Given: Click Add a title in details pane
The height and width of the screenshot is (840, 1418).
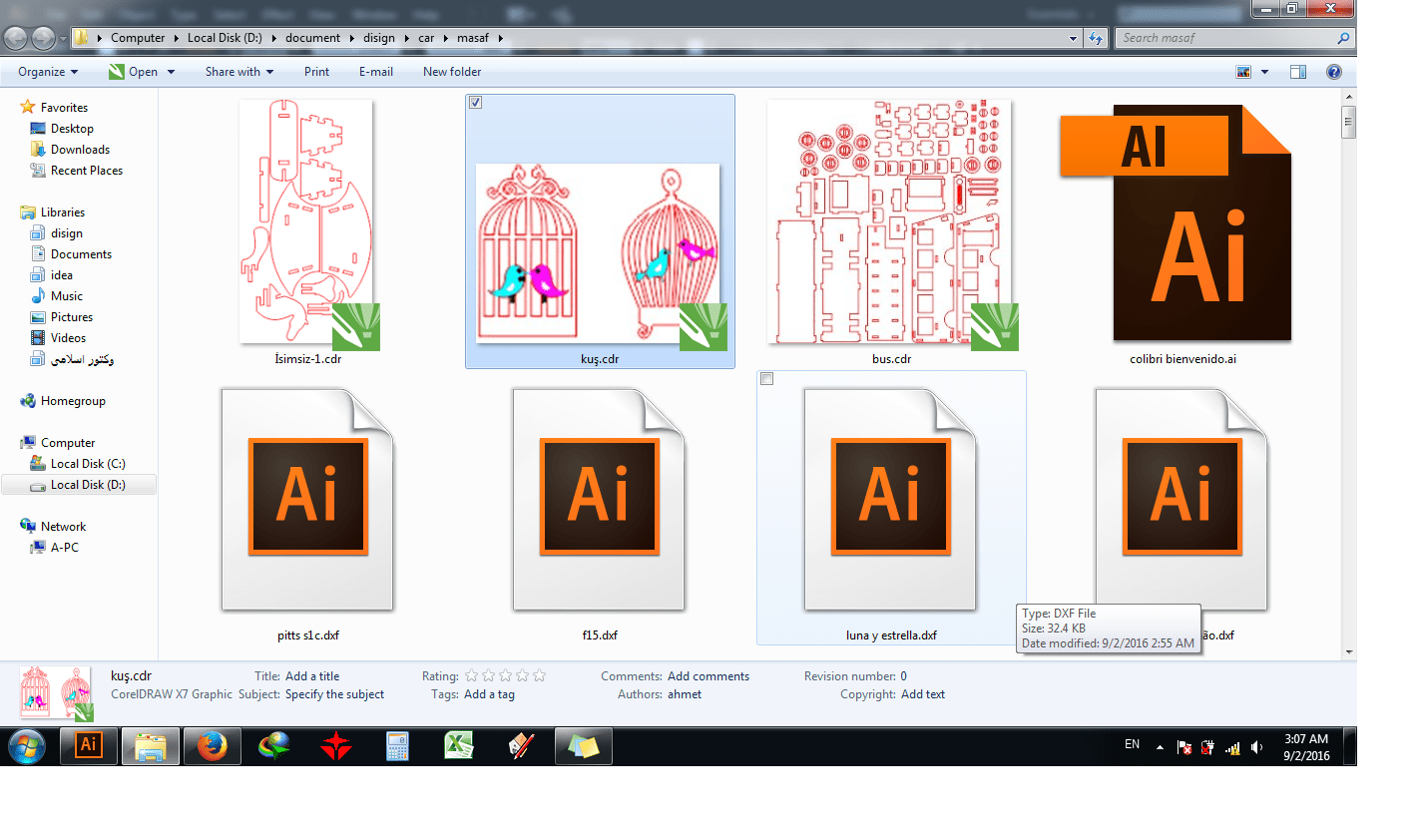Looking at the screenshot, I should click(x=312, y=676).
